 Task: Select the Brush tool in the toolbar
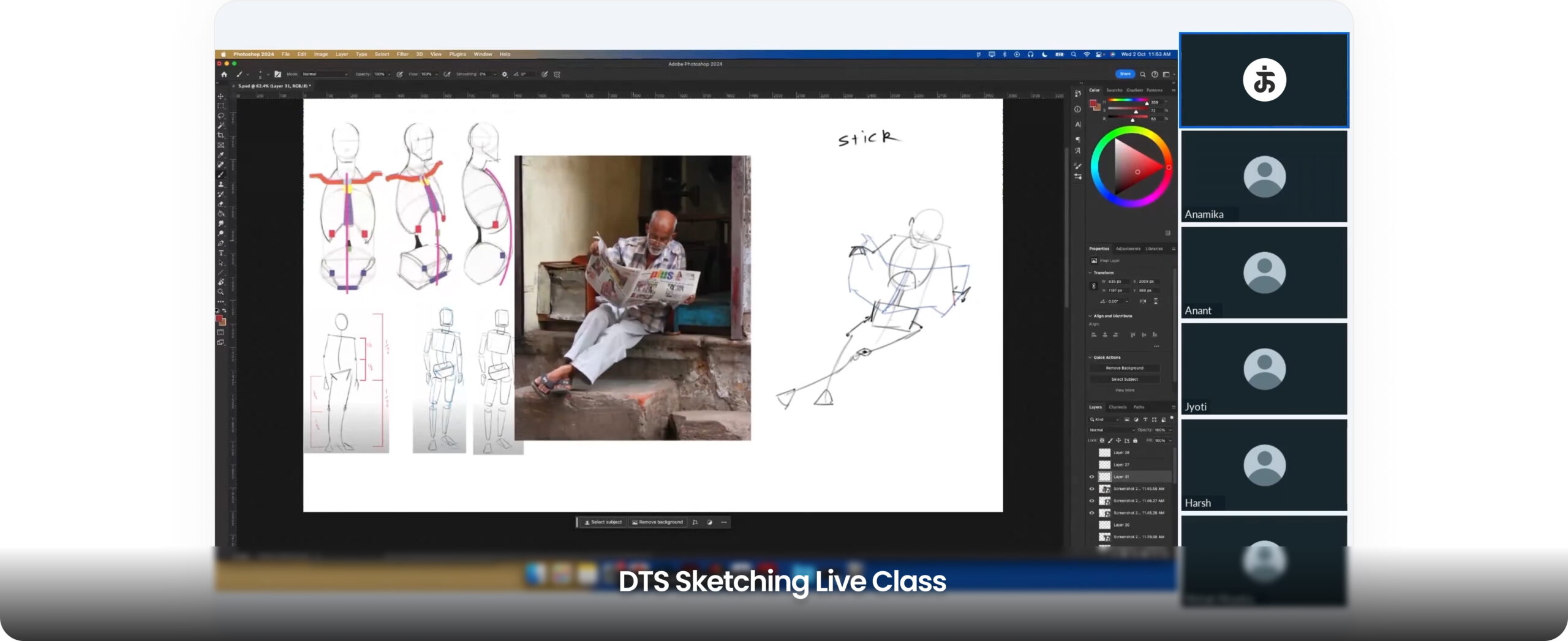tap(221, 174)
